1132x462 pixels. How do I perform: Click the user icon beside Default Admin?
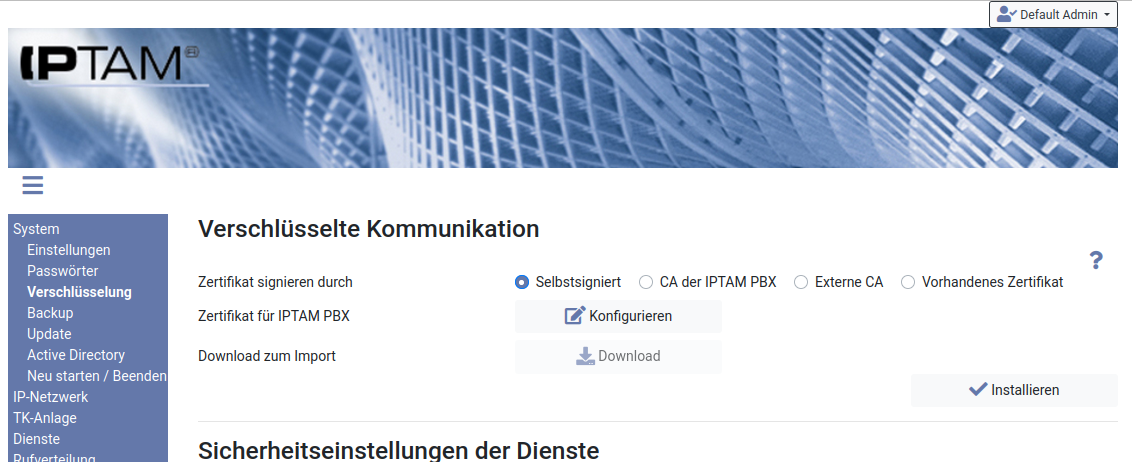(x=1006, y=15)
